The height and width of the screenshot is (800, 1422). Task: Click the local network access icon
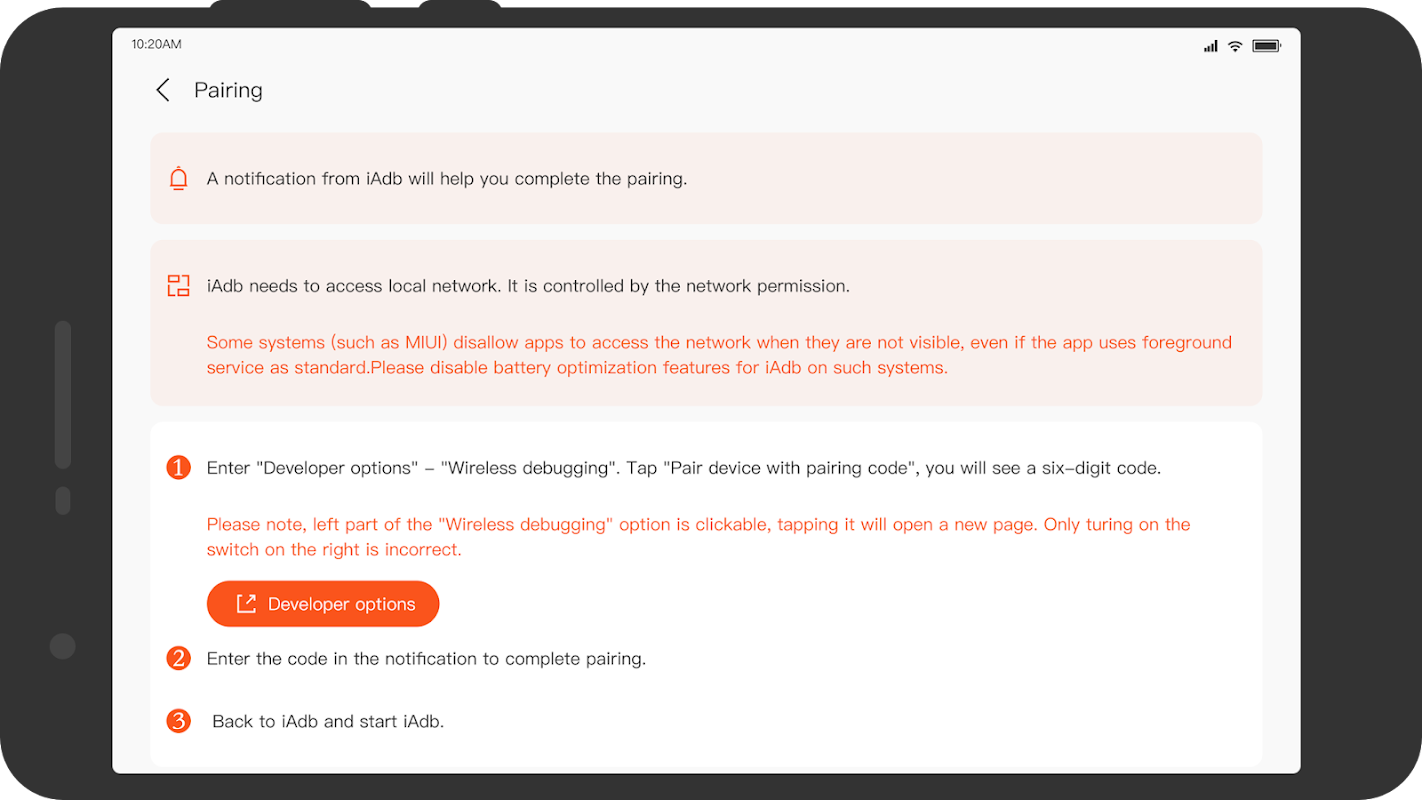[x=178, y=286]
